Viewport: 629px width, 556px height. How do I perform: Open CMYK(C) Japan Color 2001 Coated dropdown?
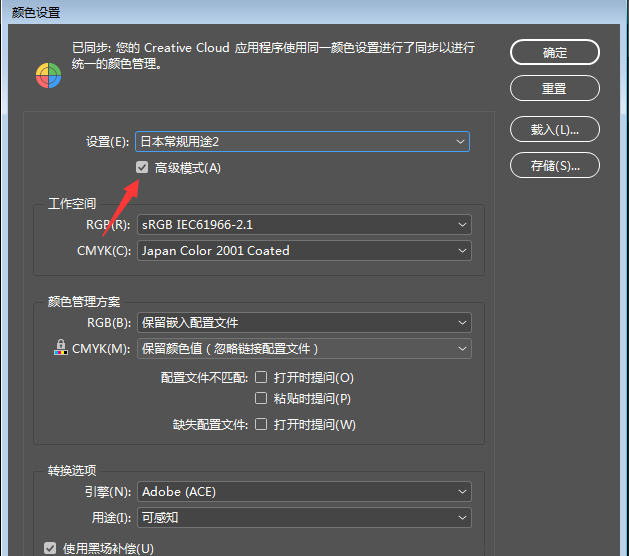click(x=304, y=251)
